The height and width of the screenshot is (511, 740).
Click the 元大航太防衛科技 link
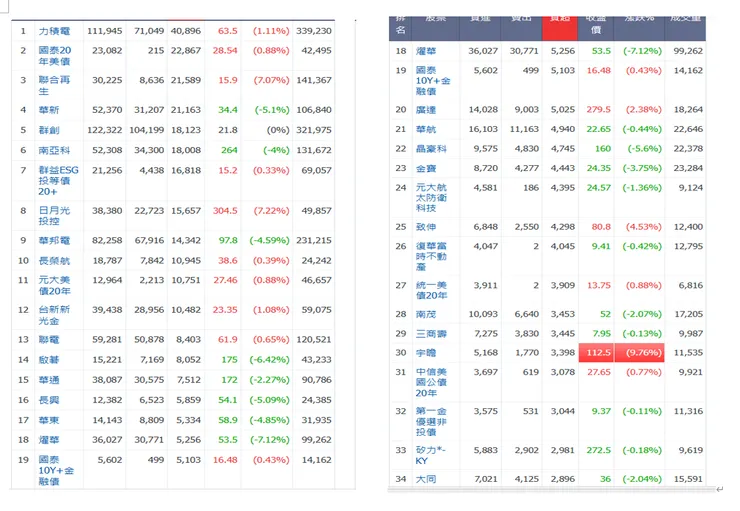click(430, 196)
